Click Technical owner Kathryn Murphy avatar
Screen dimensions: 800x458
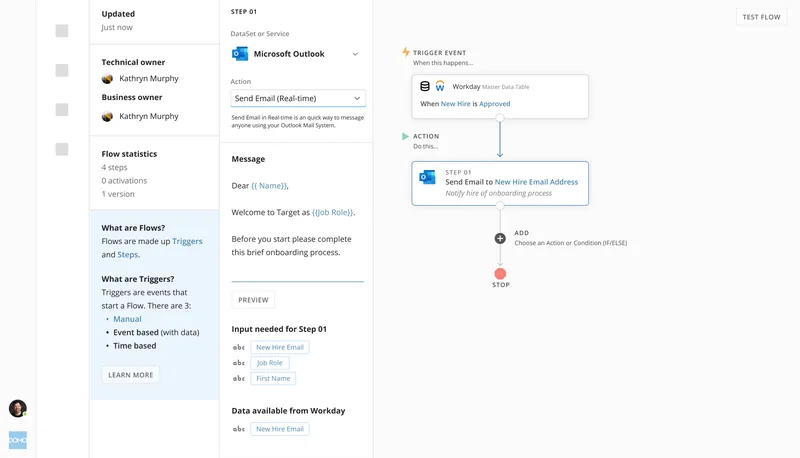pyautogui.click(x=107, y=79)
